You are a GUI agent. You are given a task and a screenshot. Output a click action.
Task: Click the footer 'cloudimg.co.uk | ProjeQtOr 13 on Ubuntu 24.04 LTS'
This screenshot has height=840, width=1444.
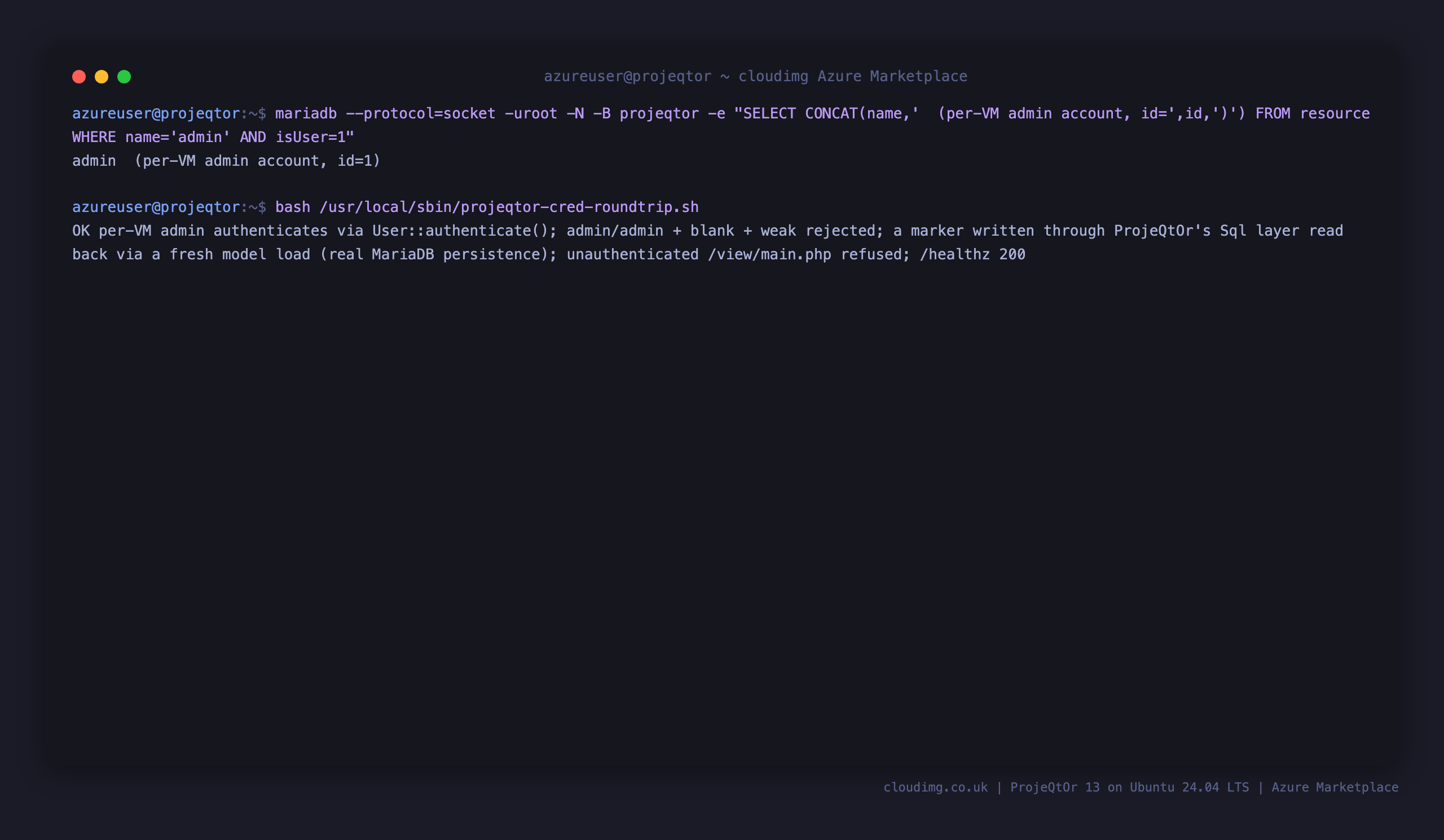(x=1066, y=788)
